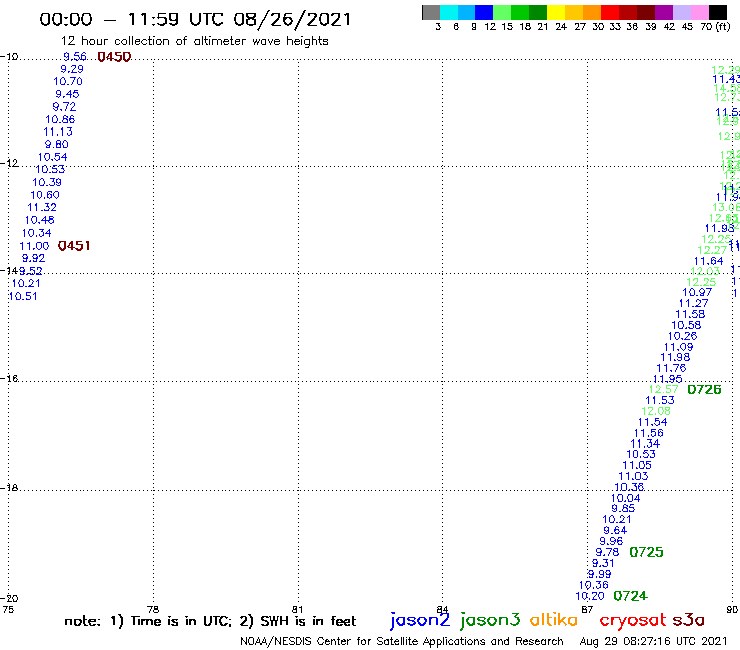Screen dimensions: 740x650
Task: Click the green wave height value '12.27'
Action: pos(712,250)
